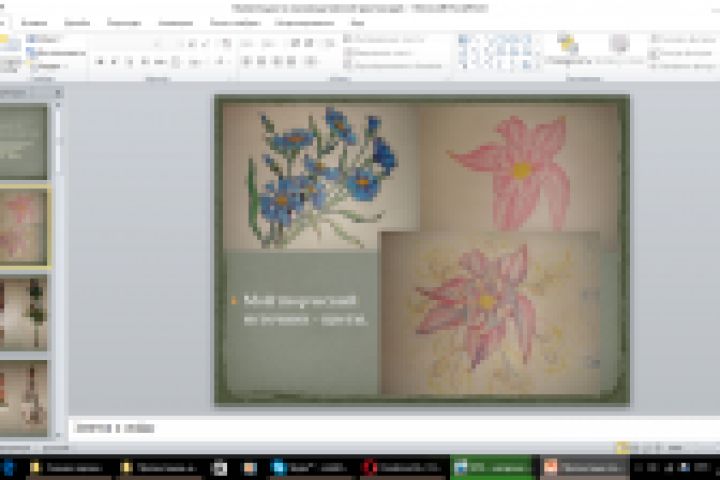Open the slide Layout option
720x480 pixels.
coord(44,40)
